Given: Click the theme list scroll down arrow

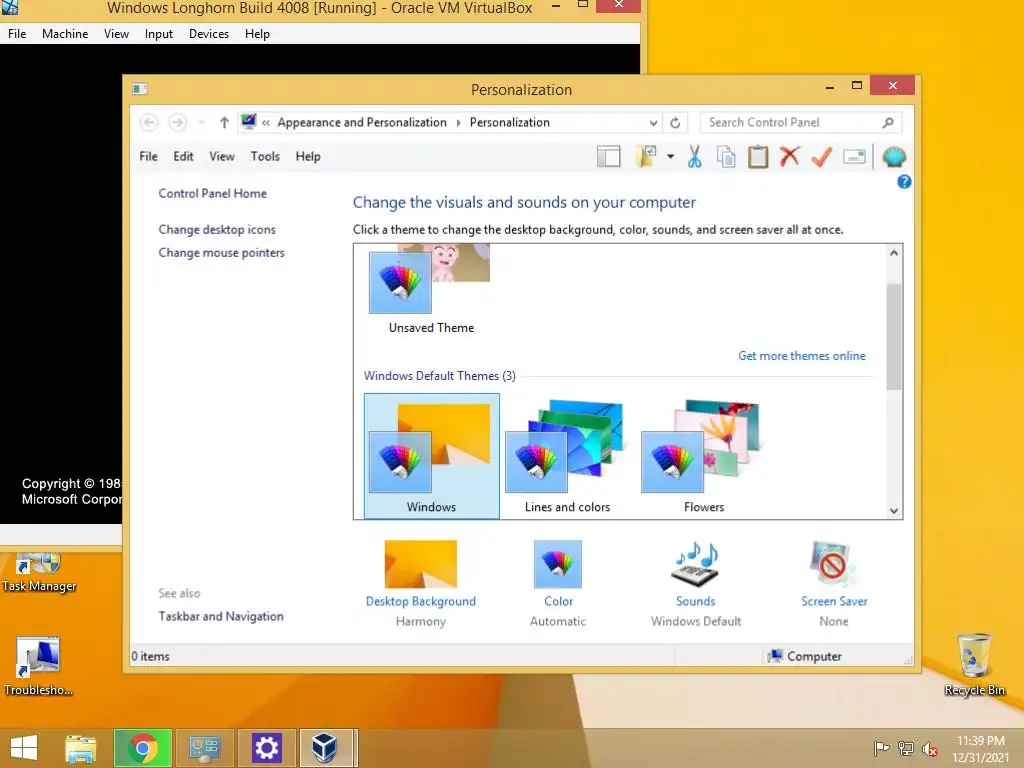Looking at the screenshot, I should point(894,511).
